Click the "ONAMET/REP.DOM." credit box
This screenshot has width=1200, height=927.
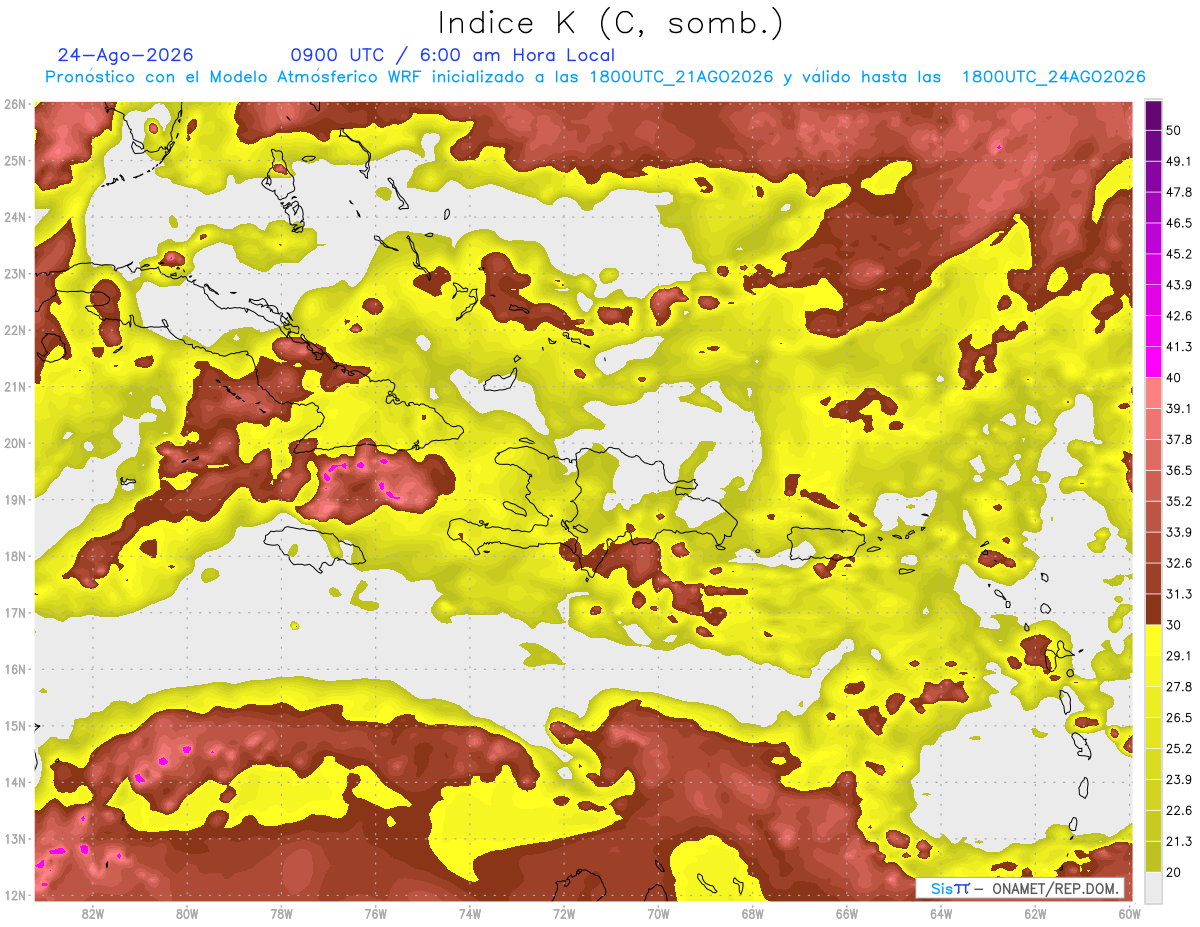pos(1020,888)
